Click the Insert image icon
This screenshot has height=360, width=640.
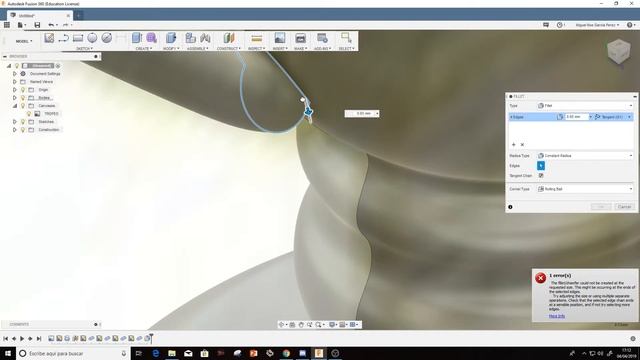[x=280, y=38]
